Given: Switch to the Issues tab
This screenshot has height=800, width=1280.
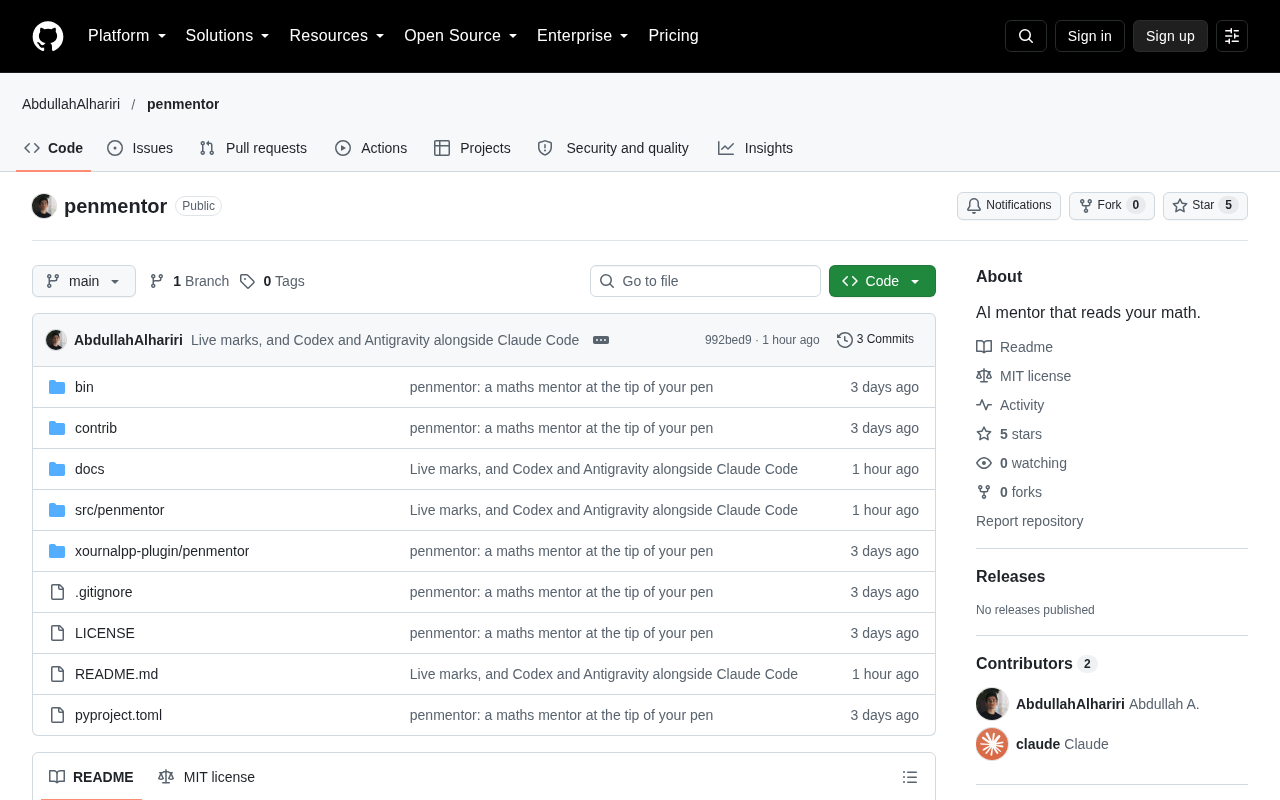Looking at the screenshot, I should [x=140, y=148].
